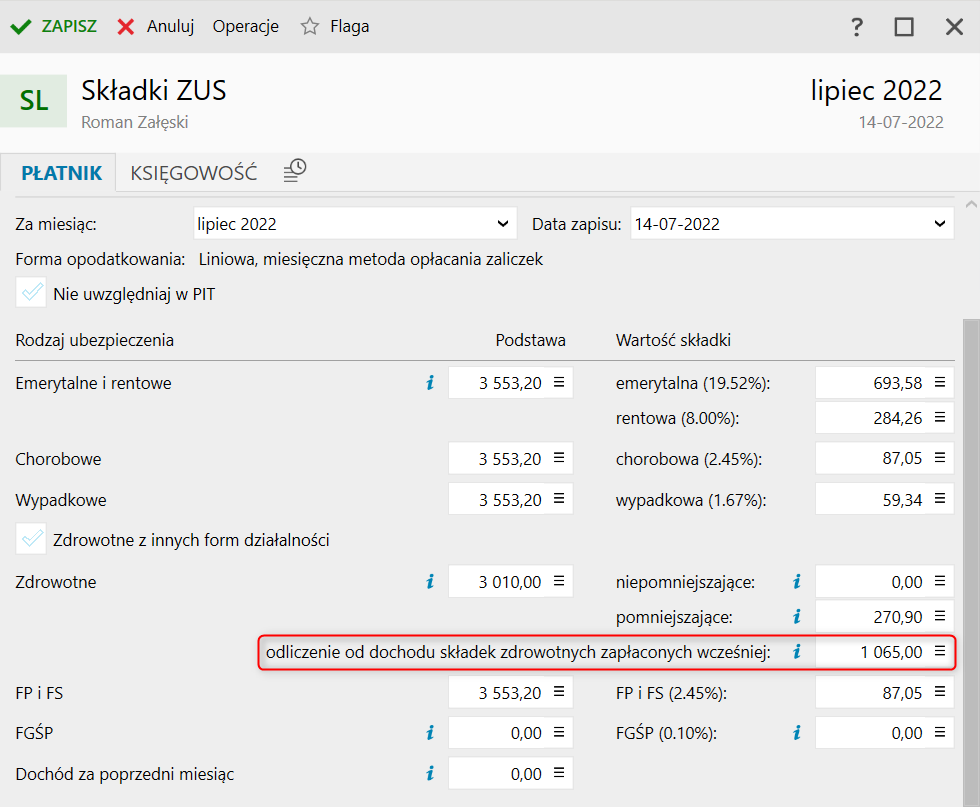Click info icon beside Dochód za poprzedni miesiąc

[430, 773]
